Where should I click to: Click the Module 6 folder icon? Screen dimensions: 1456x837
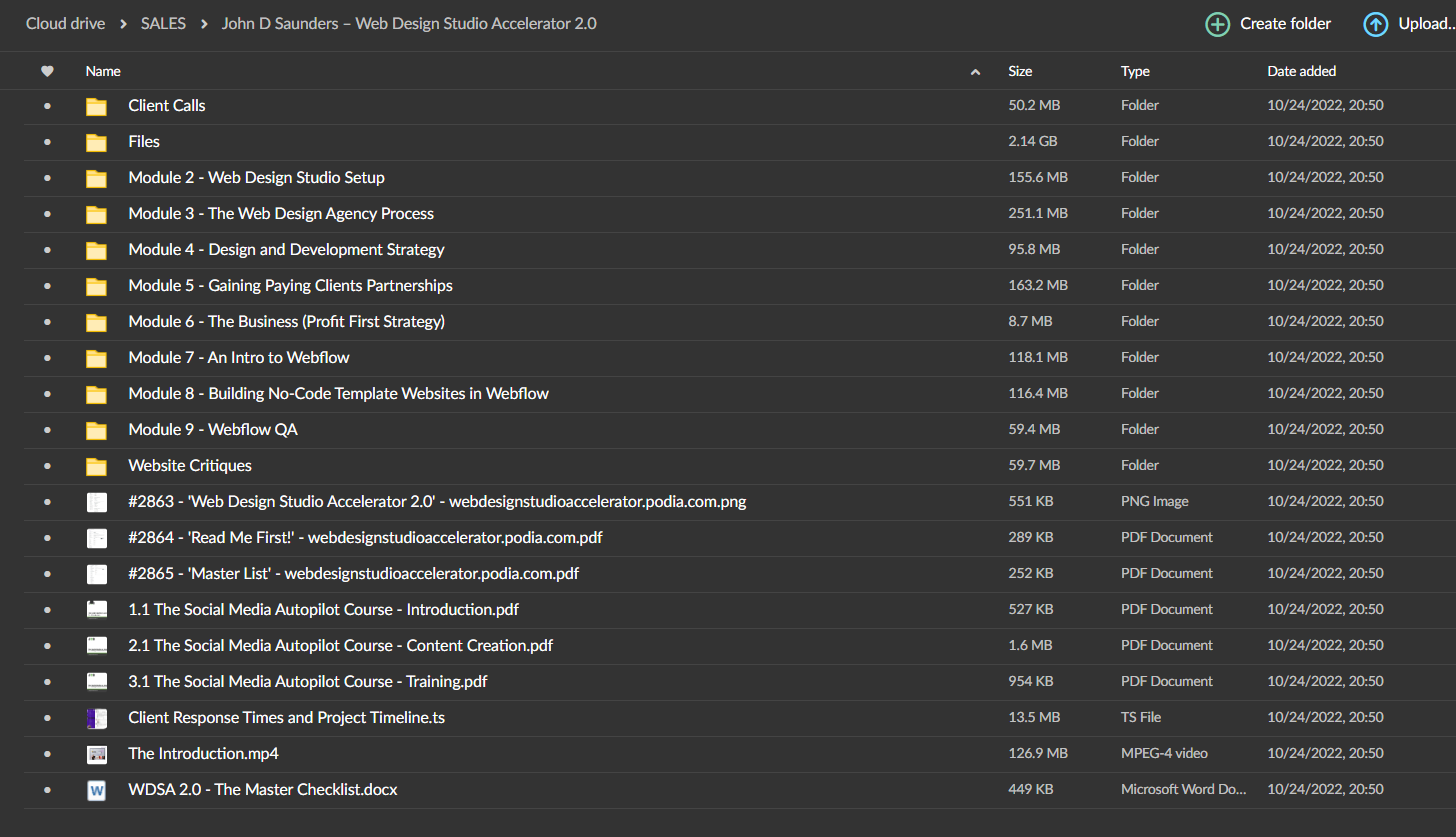point(96,322)
